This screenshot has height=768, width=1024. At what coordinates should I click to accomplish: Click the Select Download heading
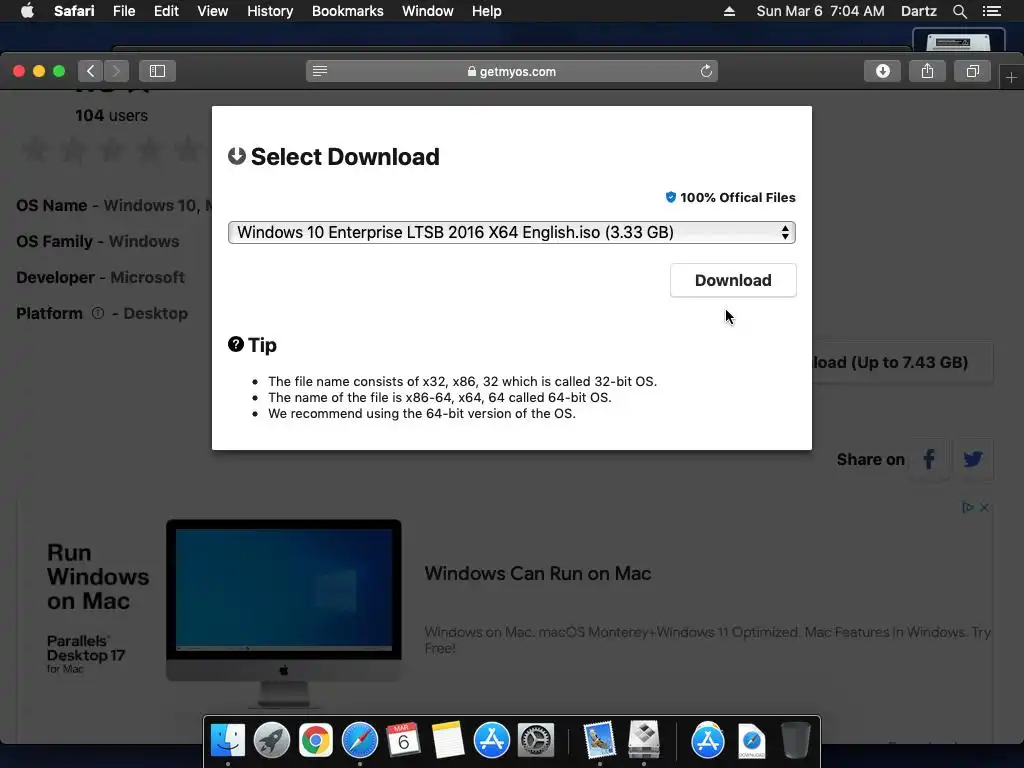[x=334, y=157]
